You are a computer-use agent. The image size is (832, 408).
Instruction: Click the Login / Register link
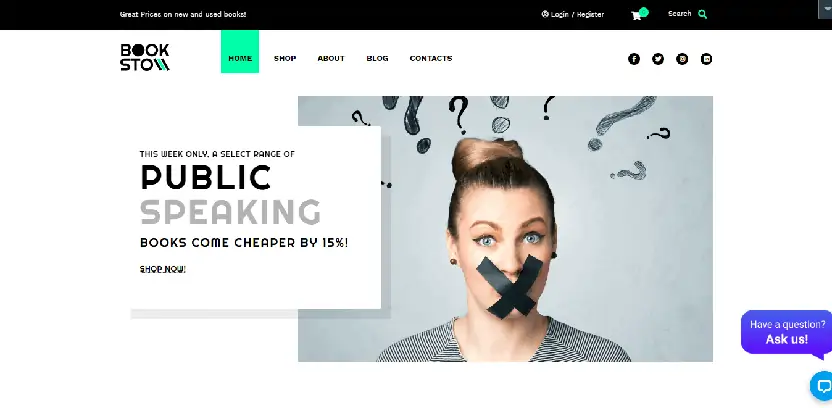(x=577, y=14)
